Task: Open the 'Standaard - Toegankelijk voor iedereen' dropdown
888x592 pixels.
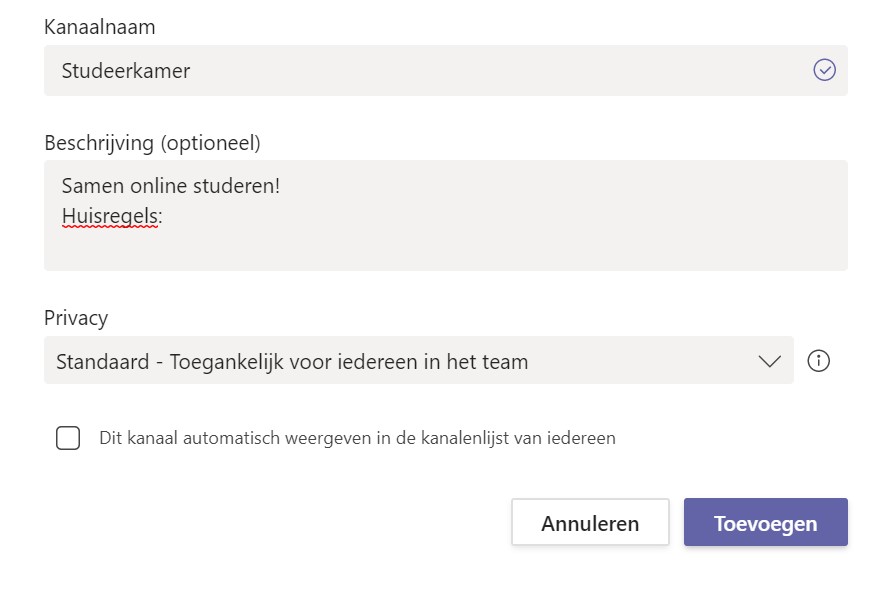Action: pyautogui.click(x=400, y=361)
